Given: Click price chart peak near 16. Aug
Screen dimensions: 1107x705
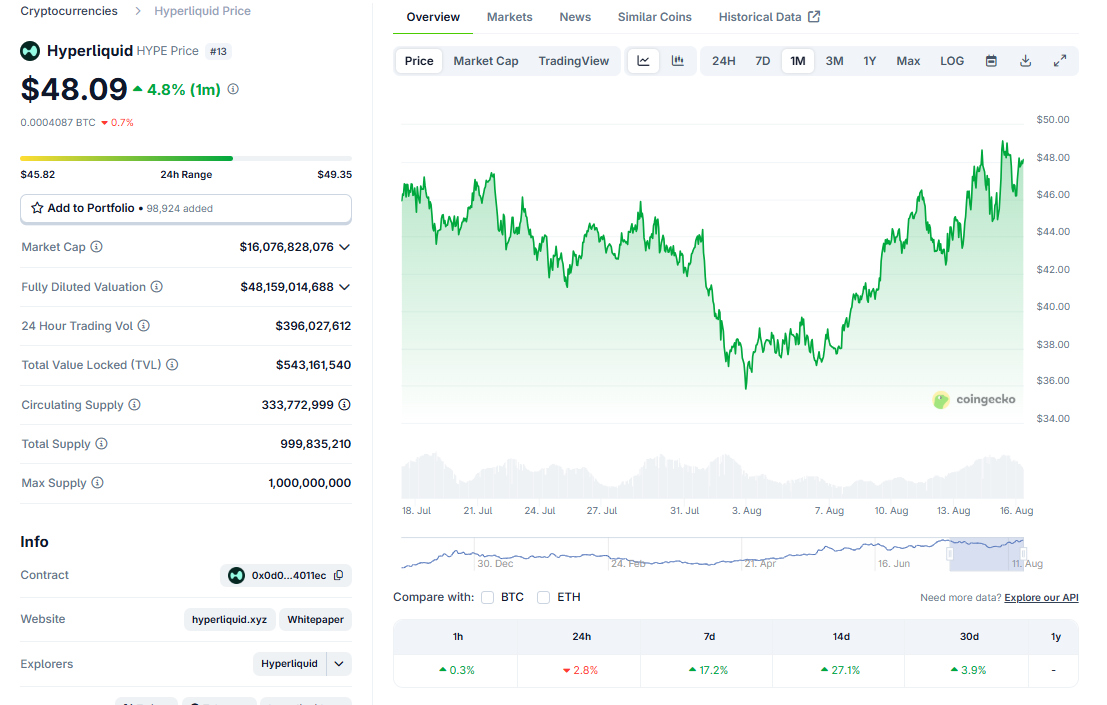Looking at the screenshot, I should click(1004, 143).
